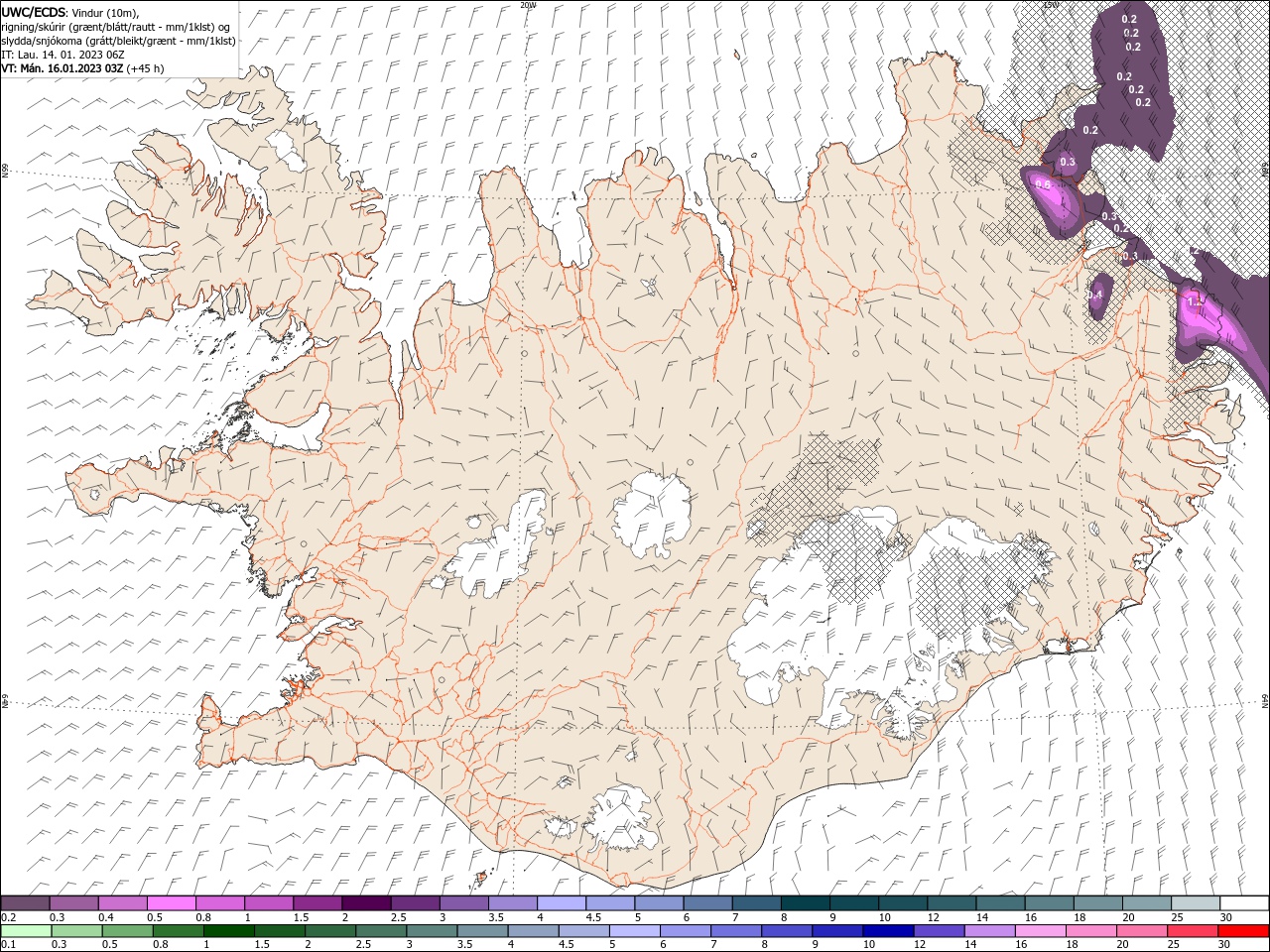This screenshot has height=952, width=1270.
Task: Select the upper legend row swatch for 0.2
Action: 25,903
